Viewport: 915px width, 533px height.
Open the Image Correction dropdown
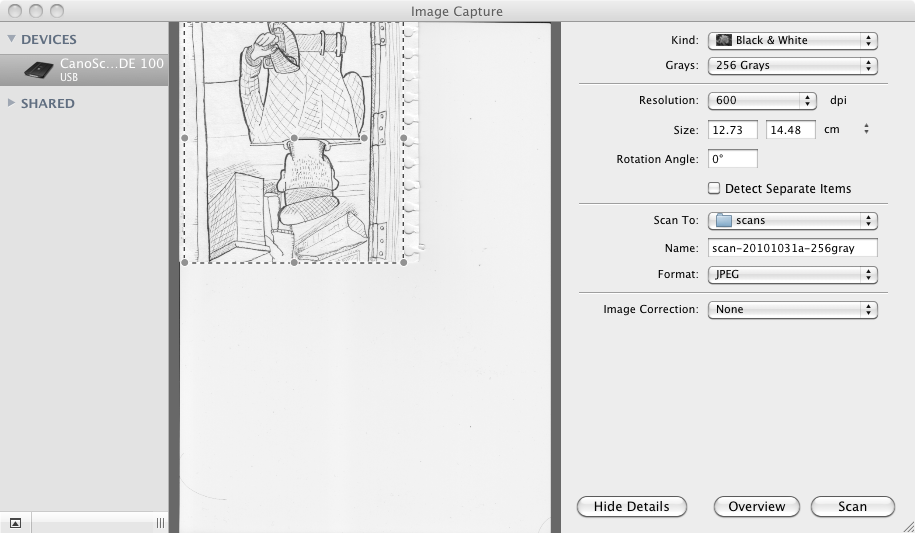point(792,310)
